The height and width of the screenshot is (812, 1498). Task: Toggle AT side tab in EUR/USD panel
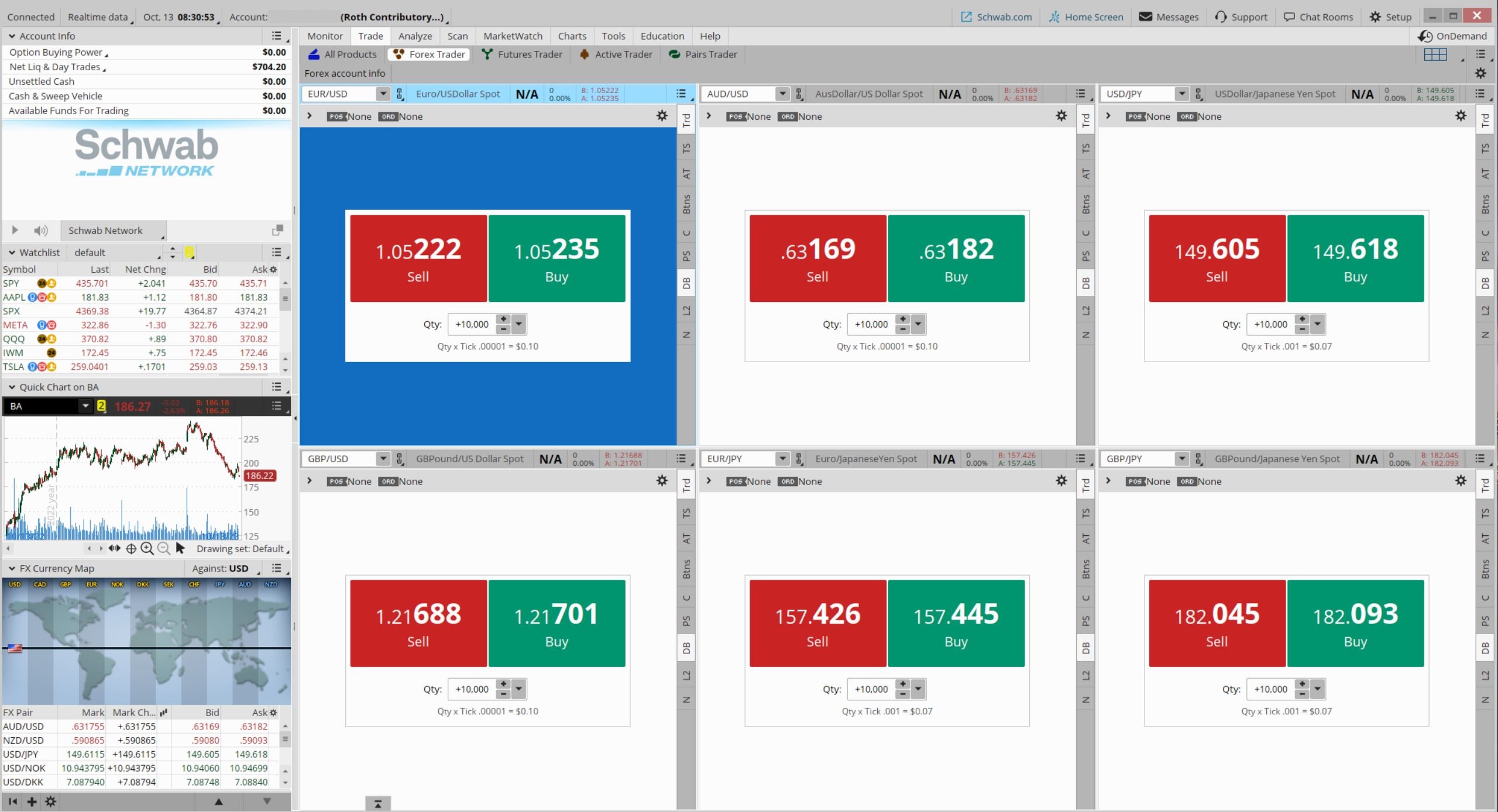(x=686, y=174)
